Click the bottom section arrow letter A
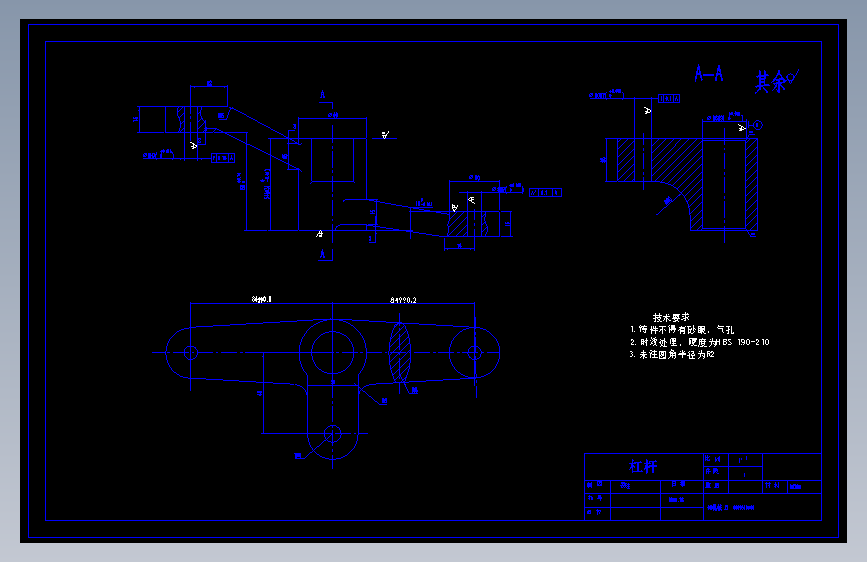The width and height of the screenshot is (867, 562). [x=322, y=254]
